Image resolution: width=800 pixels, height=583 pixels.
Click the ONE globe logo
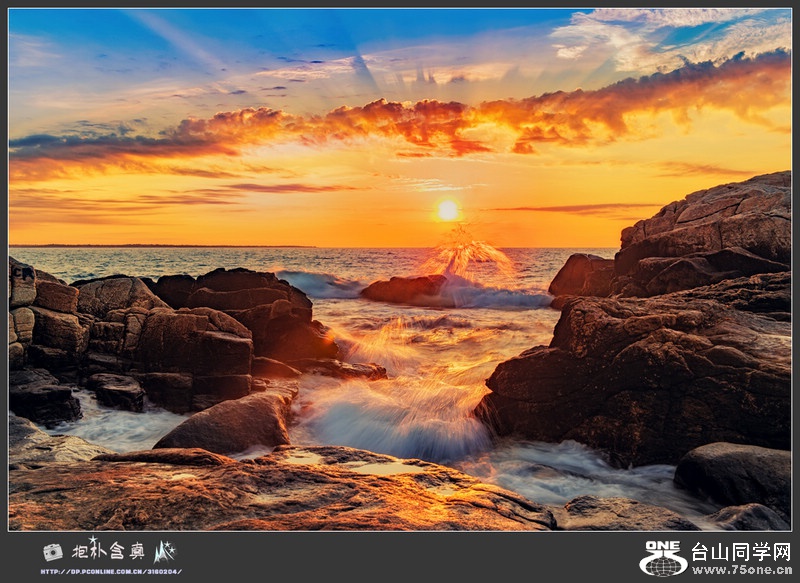pyautogui.click(x=663, y=559)
